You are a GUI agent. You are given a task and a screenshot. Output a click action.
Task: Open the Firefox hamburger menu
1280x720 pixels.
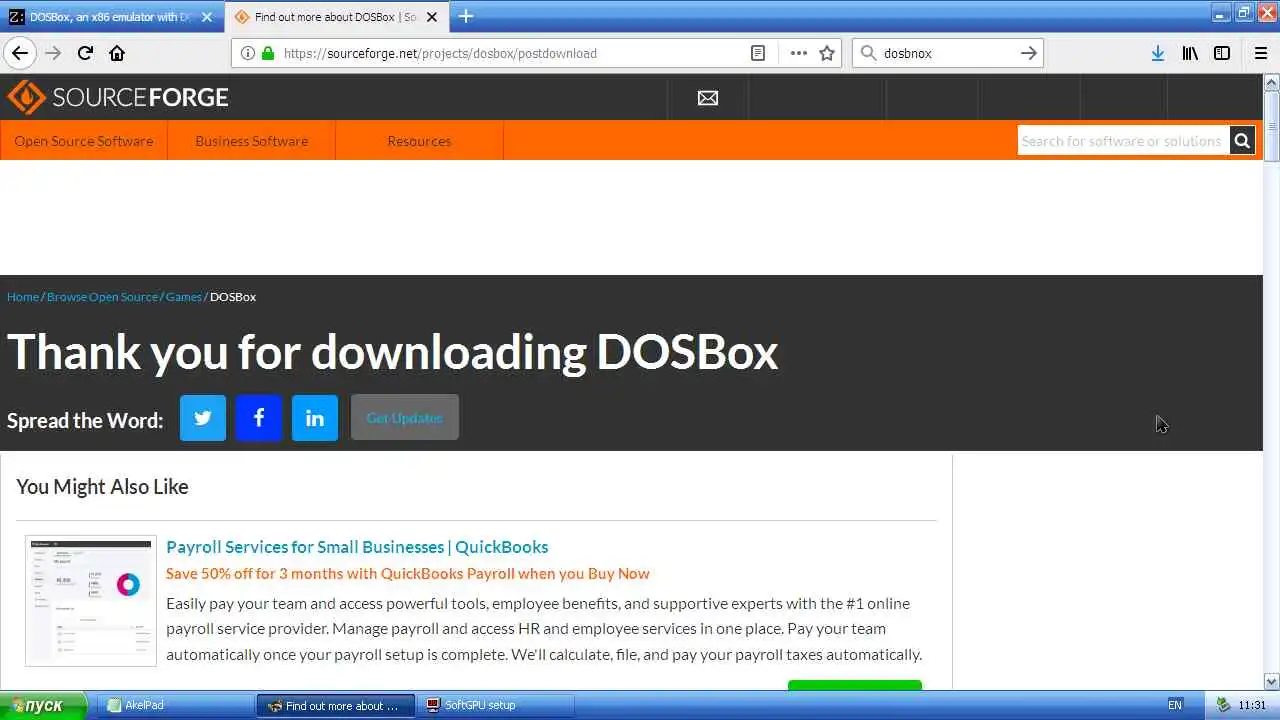[x=1261, y=53]
